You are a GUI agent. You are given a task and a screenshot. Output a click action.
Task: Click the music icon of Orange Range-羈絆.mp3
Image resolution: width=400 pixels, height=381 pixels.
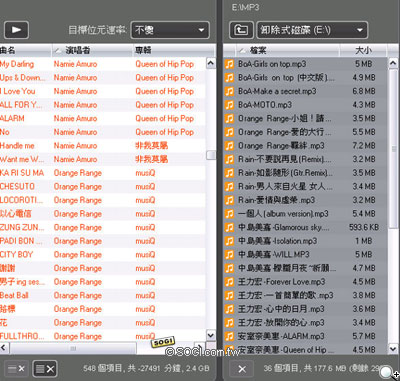[x=229, y=146]
